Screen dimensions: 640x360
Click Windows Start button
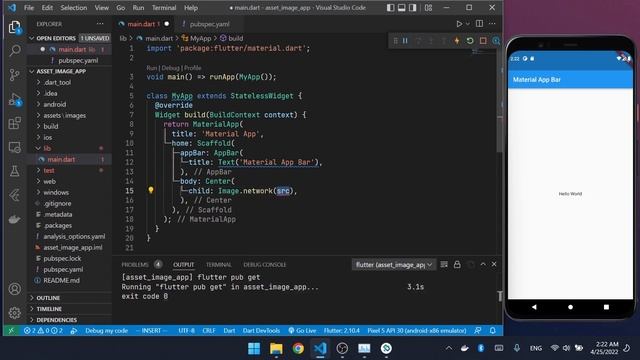[254, 348]
